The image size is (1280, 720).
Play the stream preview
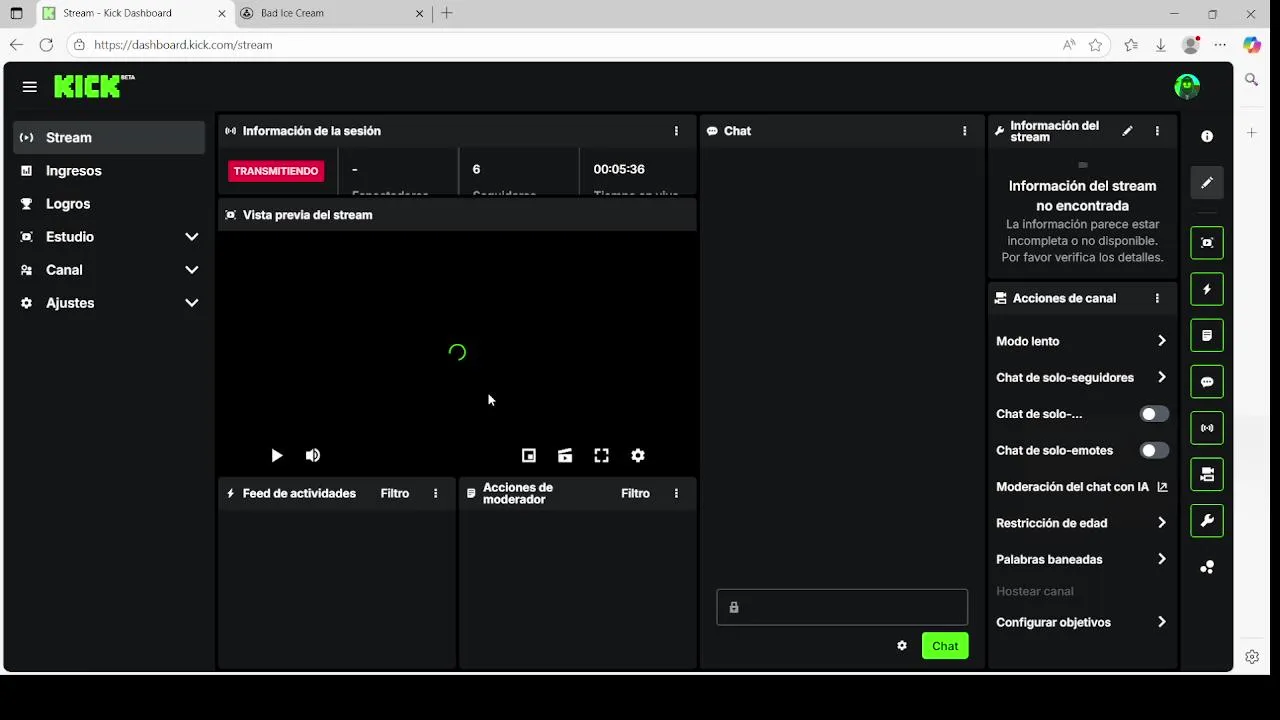[x=277, y=456]
